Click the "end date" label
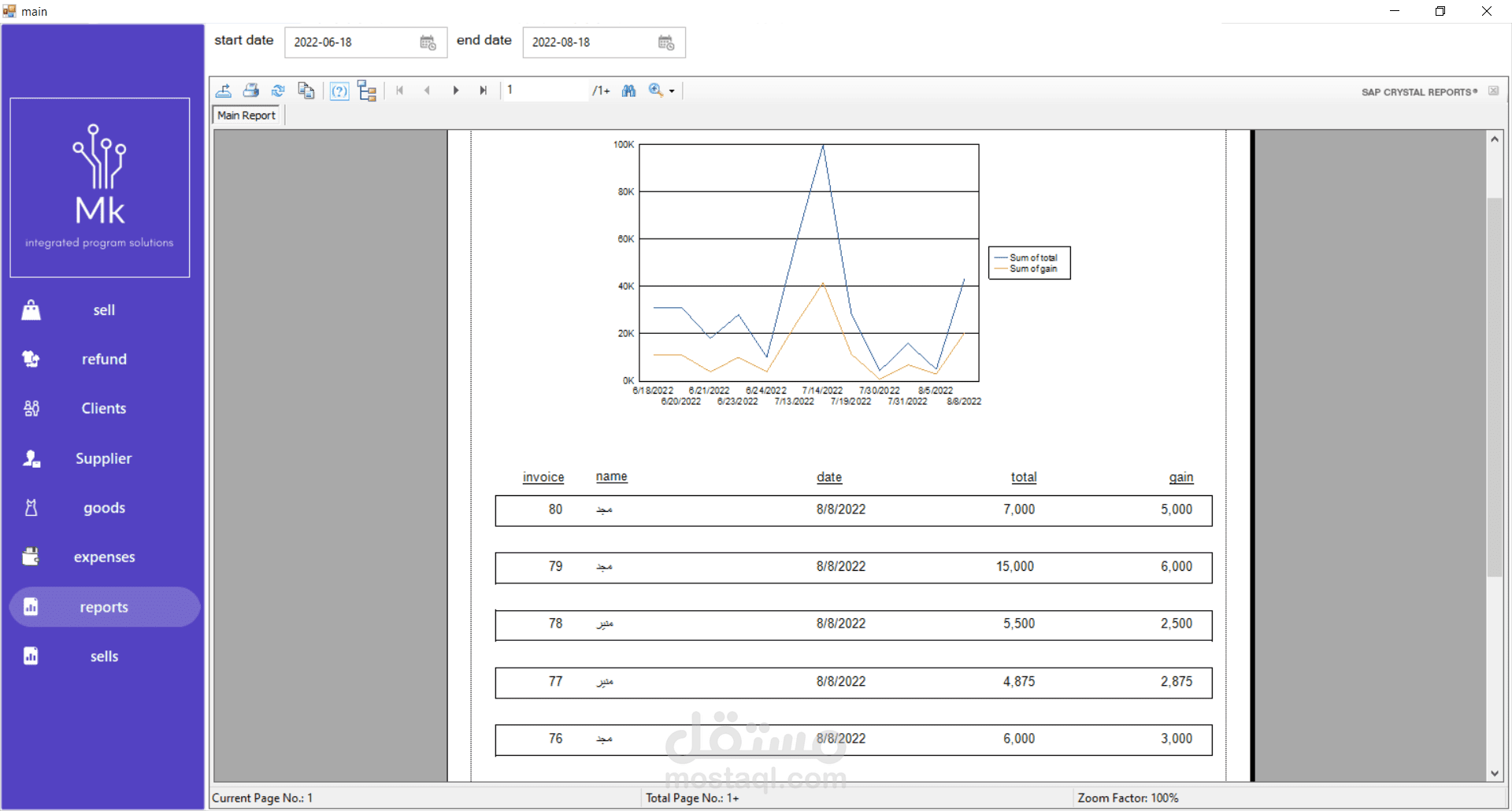1512x811 pixels. 484,40
